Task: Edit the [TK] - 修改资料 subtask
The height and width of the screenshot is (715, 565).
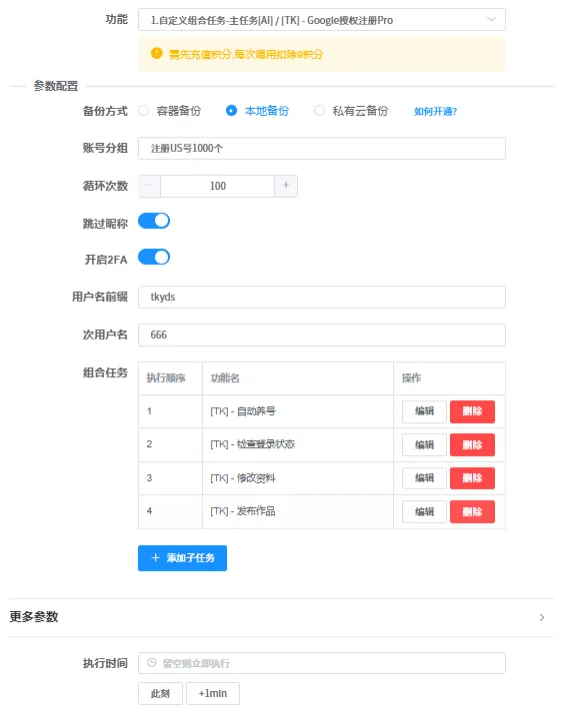Action: click(424, 478)
